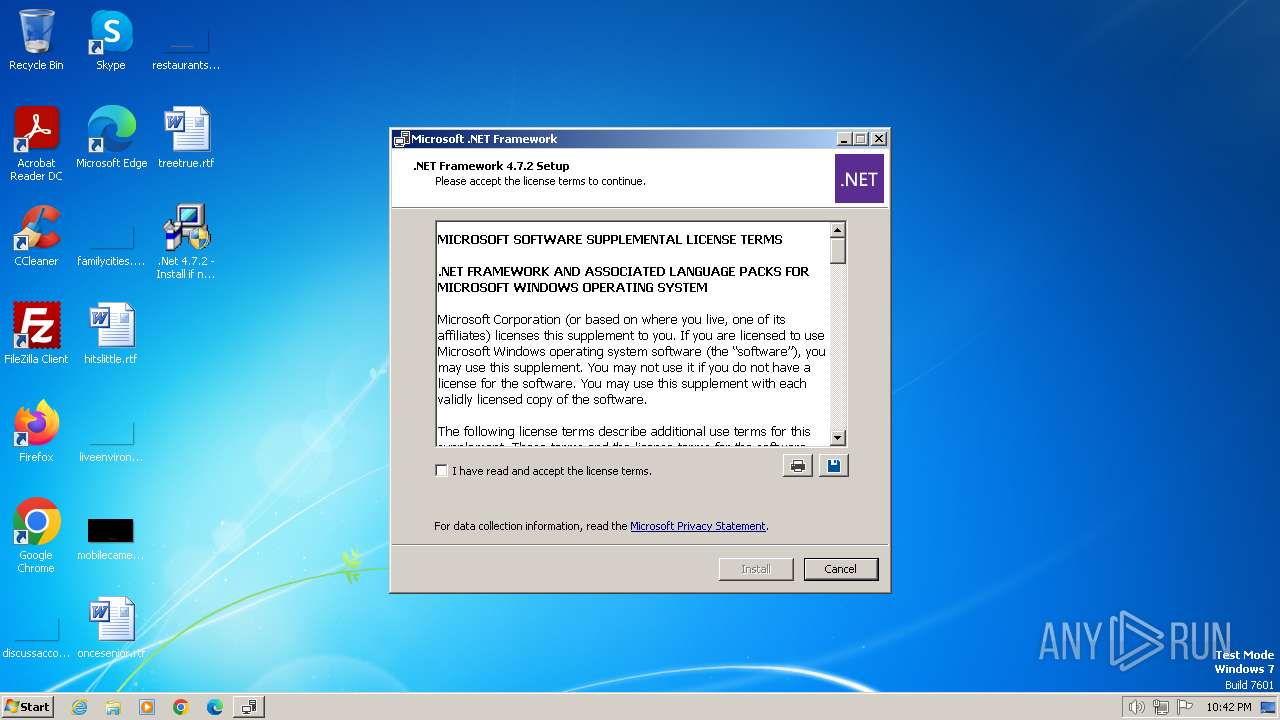Click the license text scrollbar down arrow
This screenshot has width=1280, height=720.
(838, 437)
